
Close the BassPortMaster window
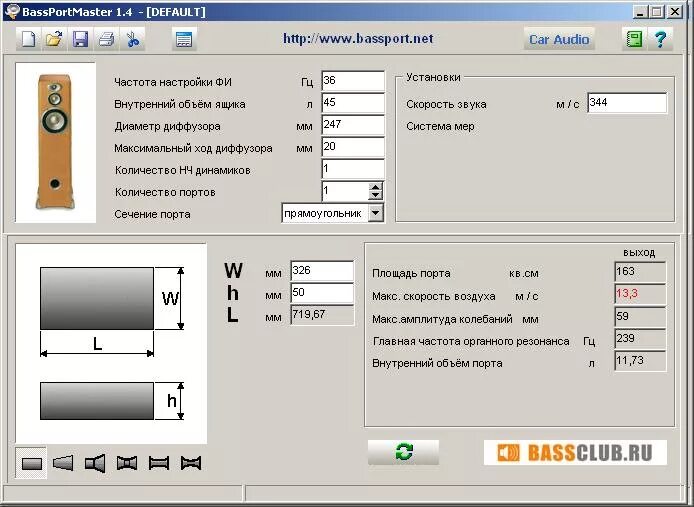coord(675,12)
